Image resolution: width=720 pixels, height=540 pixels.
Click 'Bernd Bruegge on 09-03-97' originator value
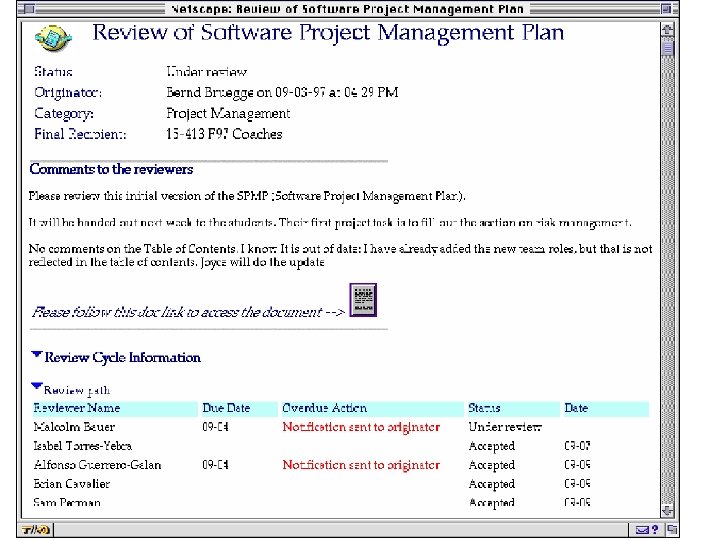(282, 92)
